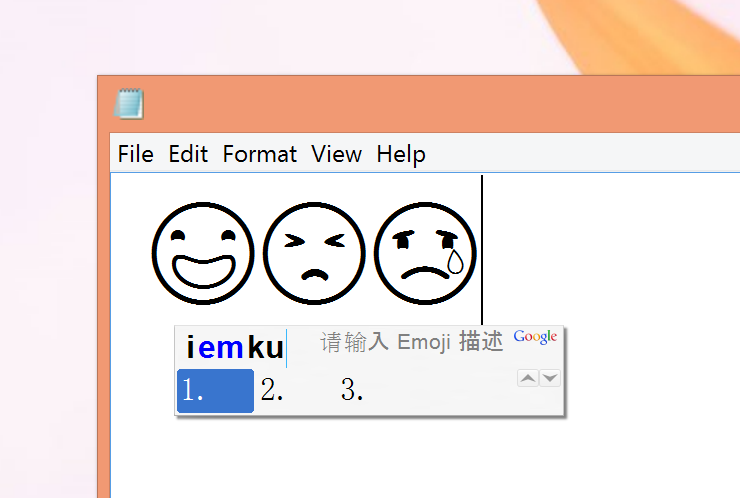Click the squinting frowning face emoji
740x498 pixels.
click(x=314, y=253)
